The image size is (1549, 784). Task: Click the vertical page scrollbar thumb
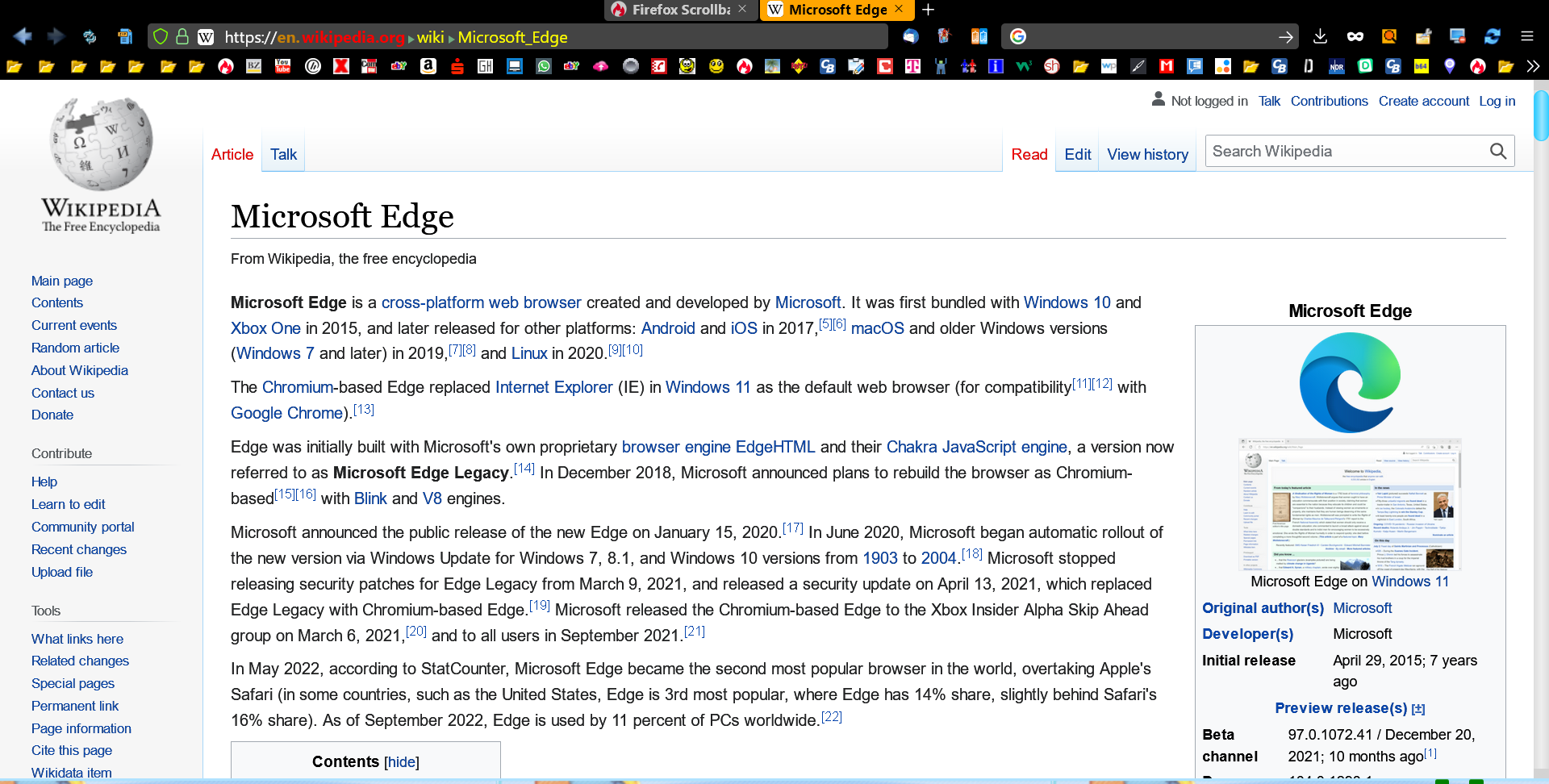click(x=1541, y=116)
